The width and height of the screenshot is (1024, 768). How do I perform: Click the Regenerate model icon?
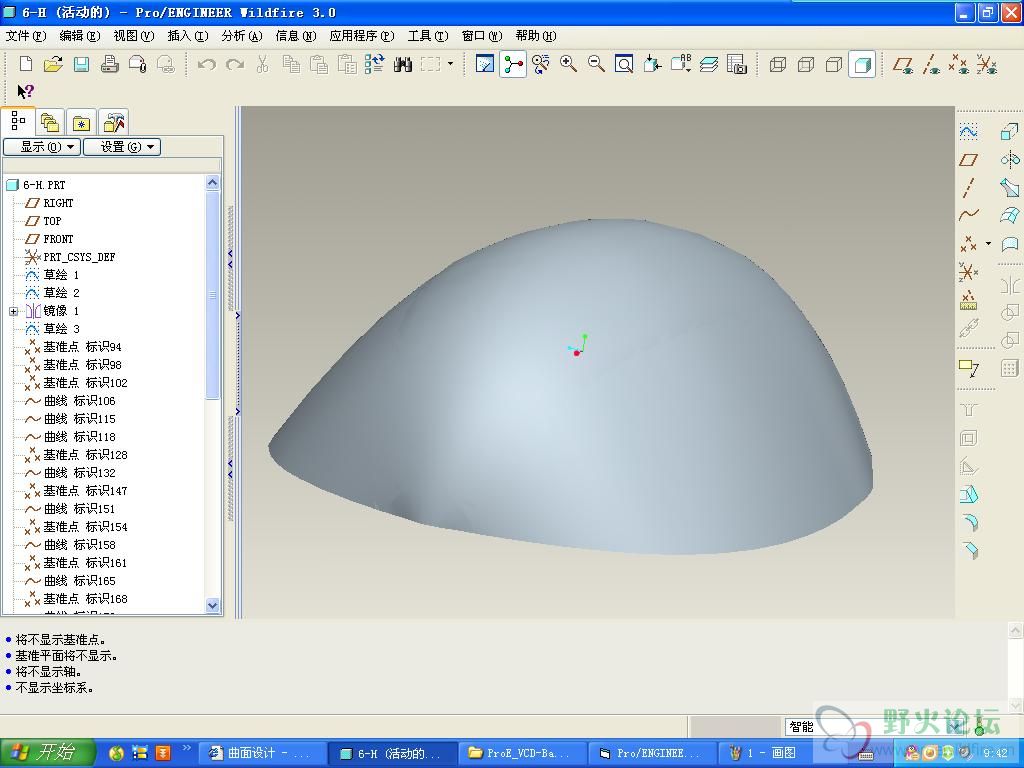coord(374,64)
